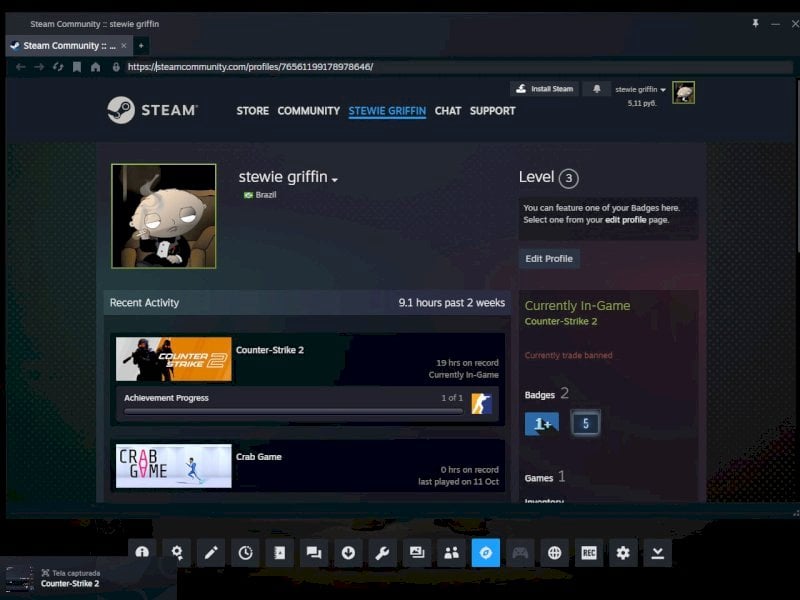
Task: Open the screenshots icon in overlay toolbar
Action: [417, 553]
